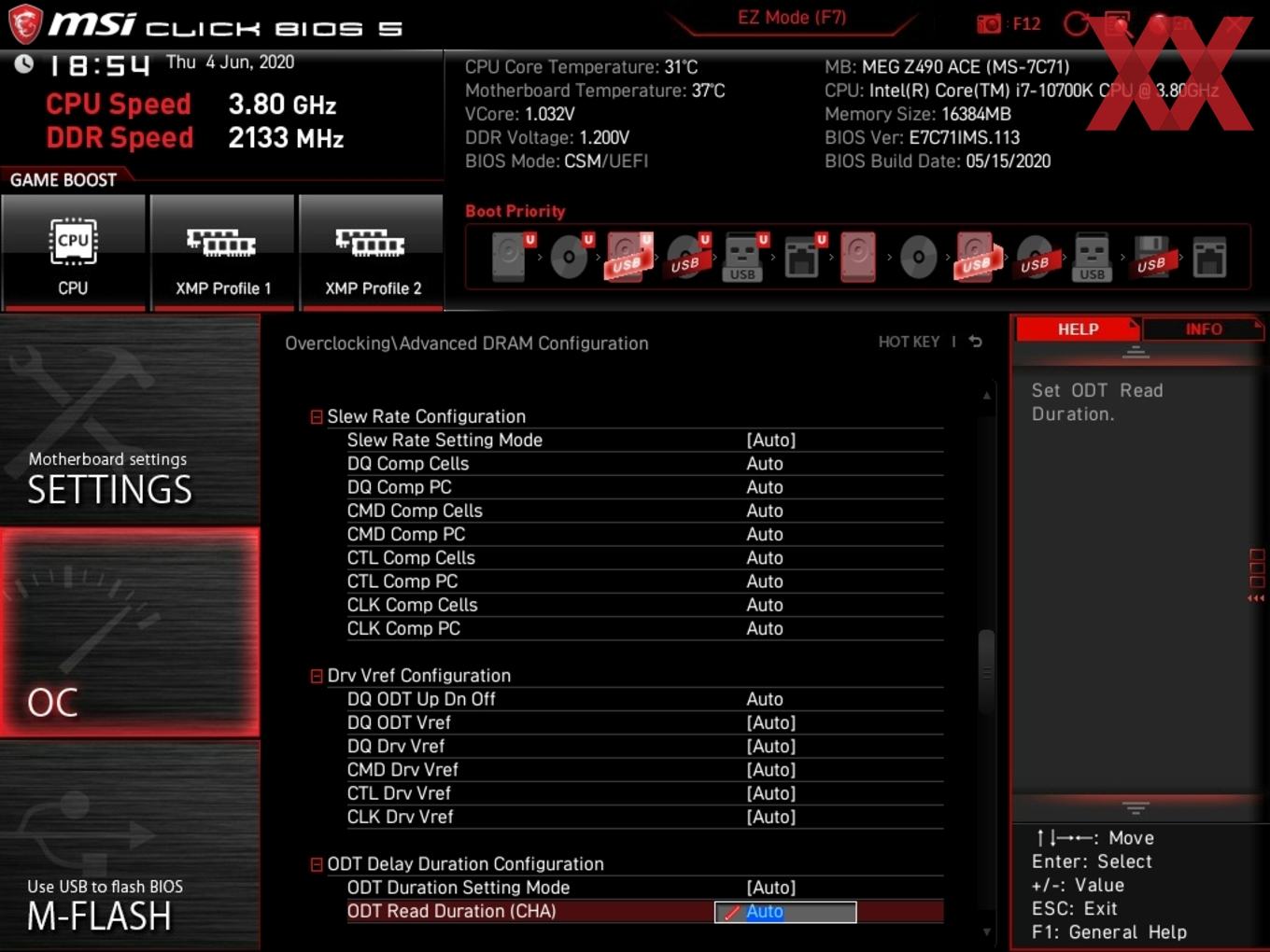The width and height of the screenshot is (1270, 952).
Task: Select the legacy USB CD/DVD boot icon
Action: [x=1035, y=257]
